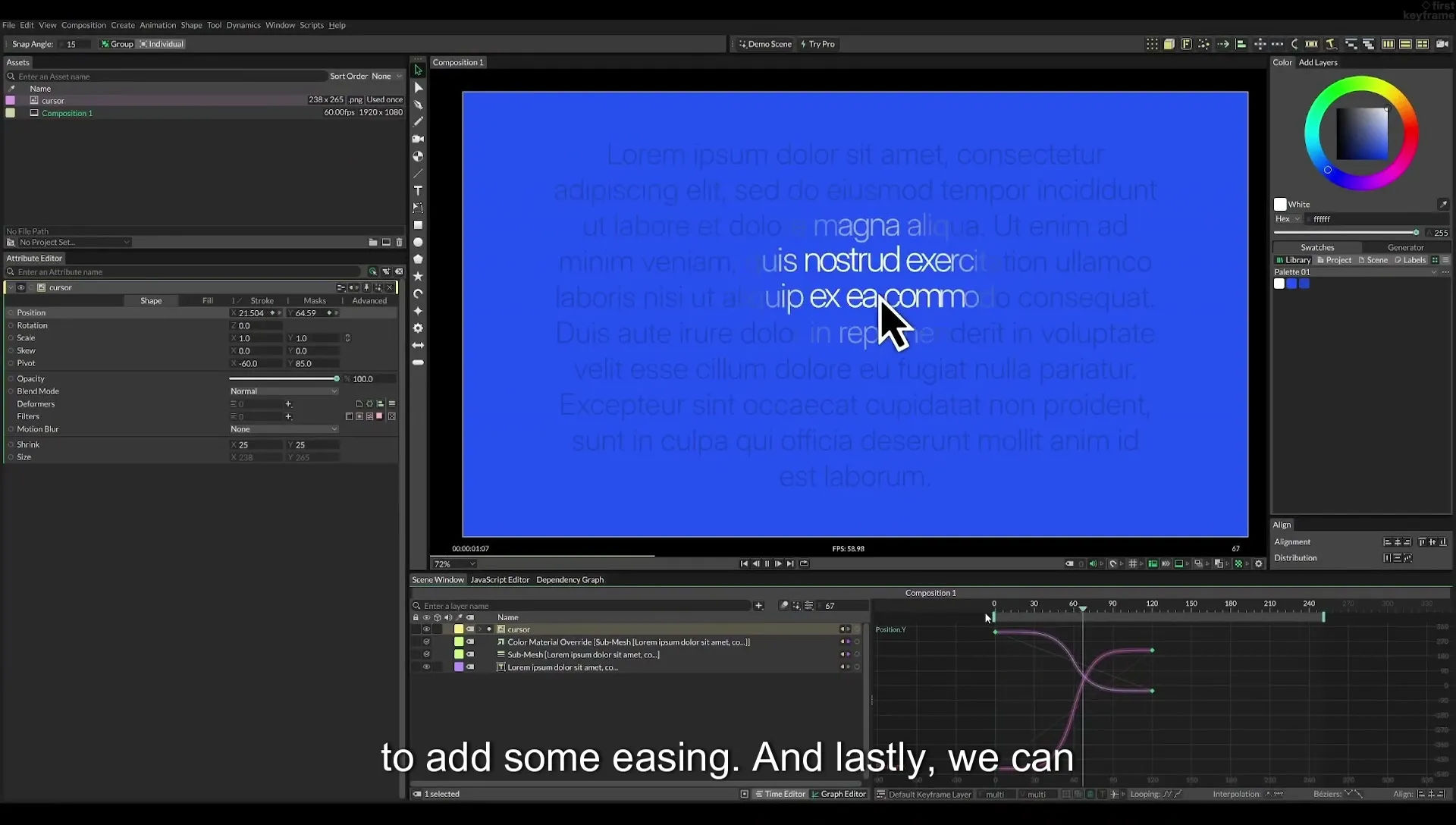
Task: Adjust the Opacity slider handle
Action: click(x=336, y=378)
